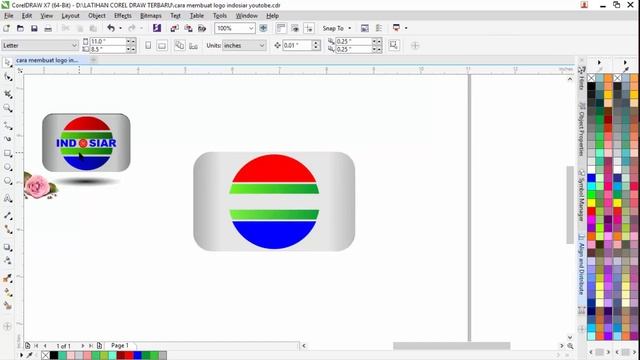
Task: Select the Zoom tool in toolbox
Action: 7,108
